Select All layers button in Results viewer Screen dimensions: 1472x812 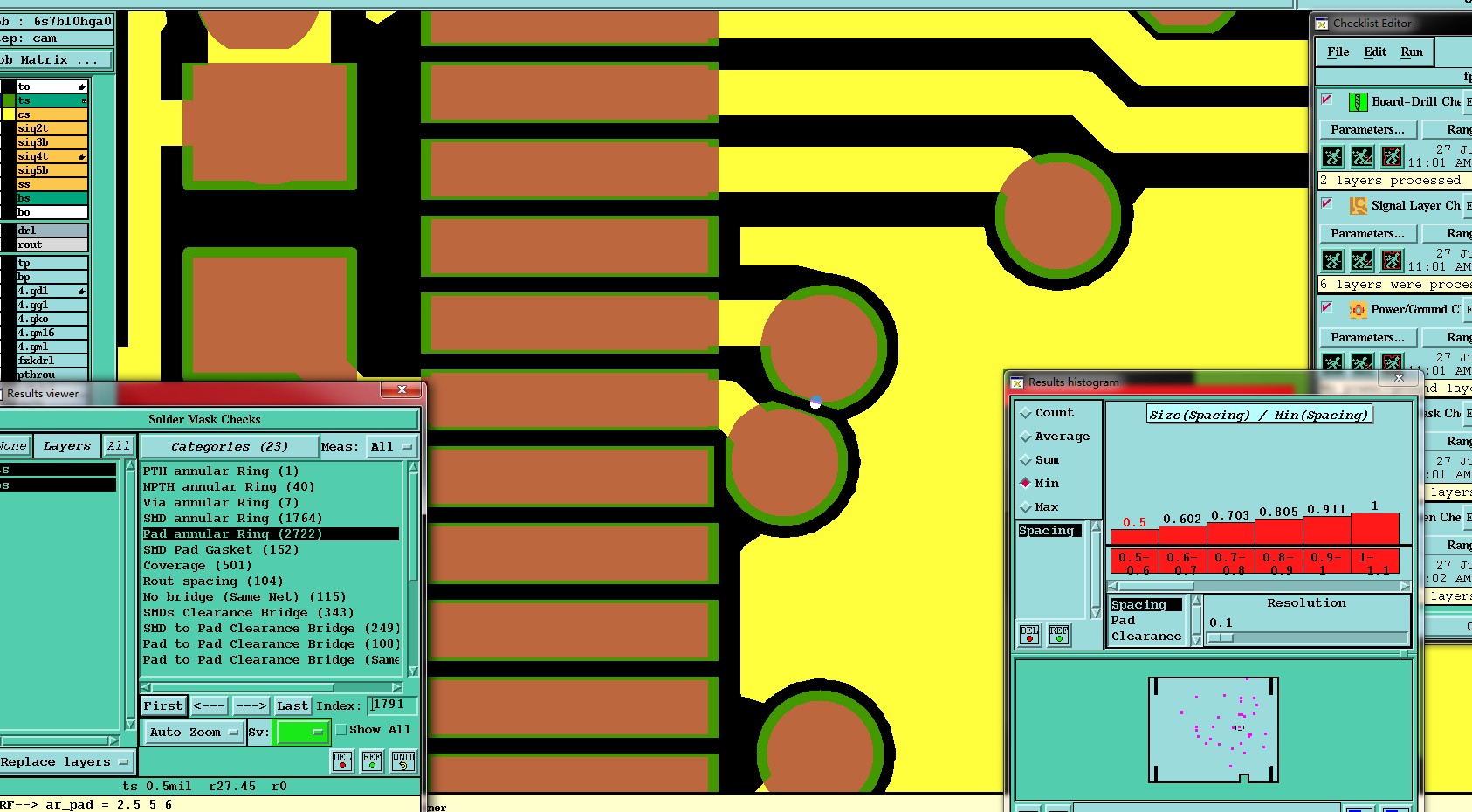click(119, 446)
